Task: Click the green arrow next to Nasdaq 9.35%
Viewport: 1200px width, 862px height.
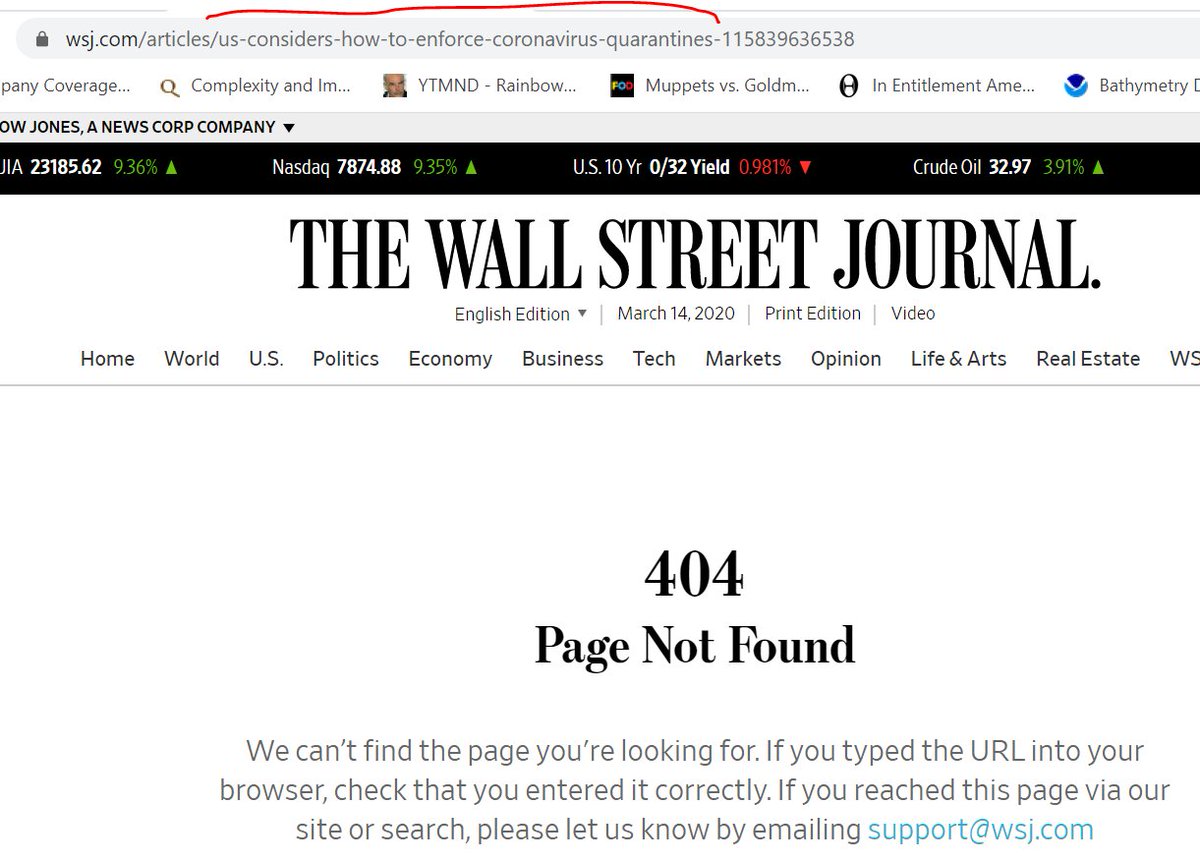Action: pos(470,167)
